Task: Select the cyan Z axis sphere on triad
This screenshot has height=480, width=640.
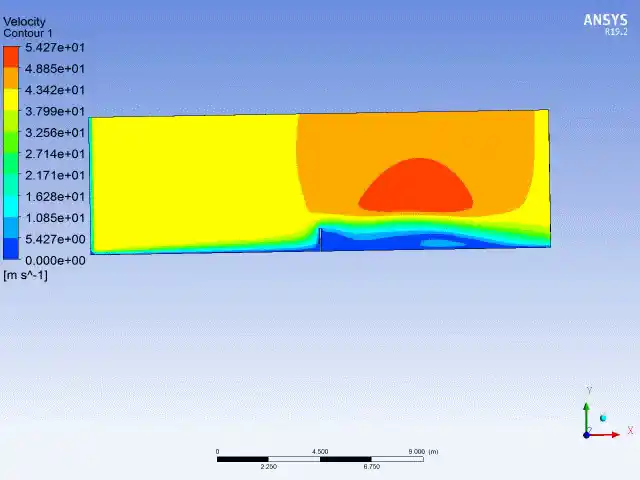Action: tap(603, 418)
